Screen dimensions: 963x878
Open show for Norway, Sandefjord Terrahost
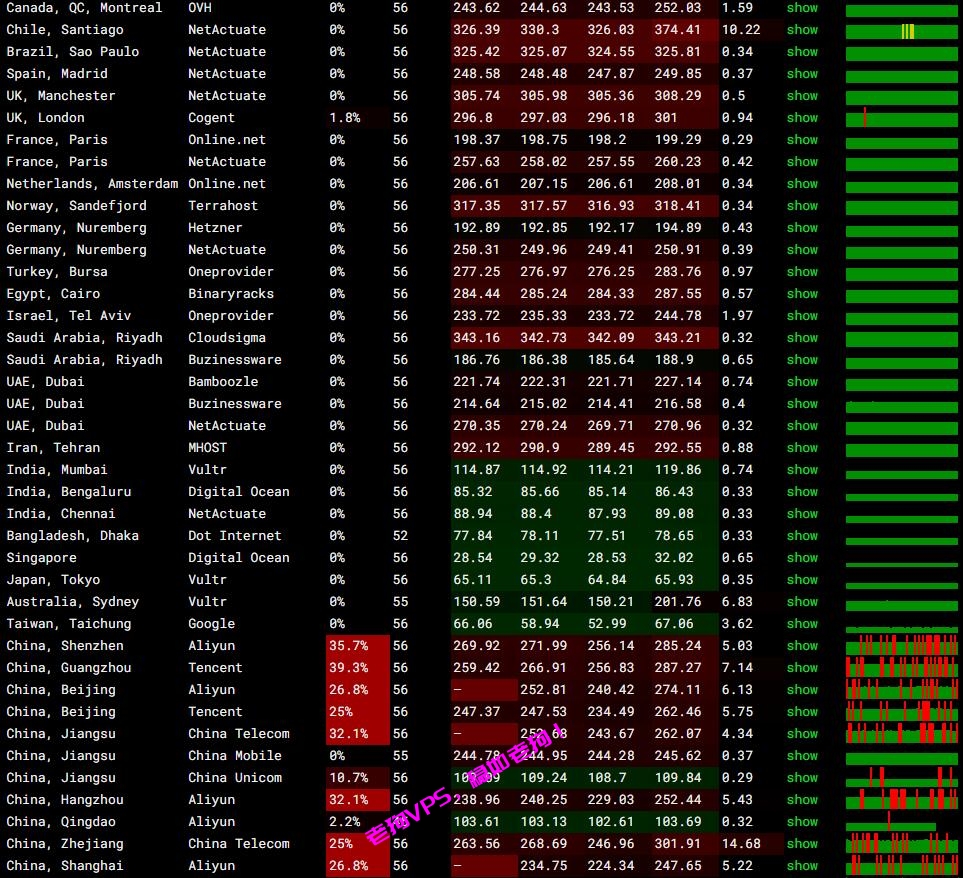tap(802, 206)
